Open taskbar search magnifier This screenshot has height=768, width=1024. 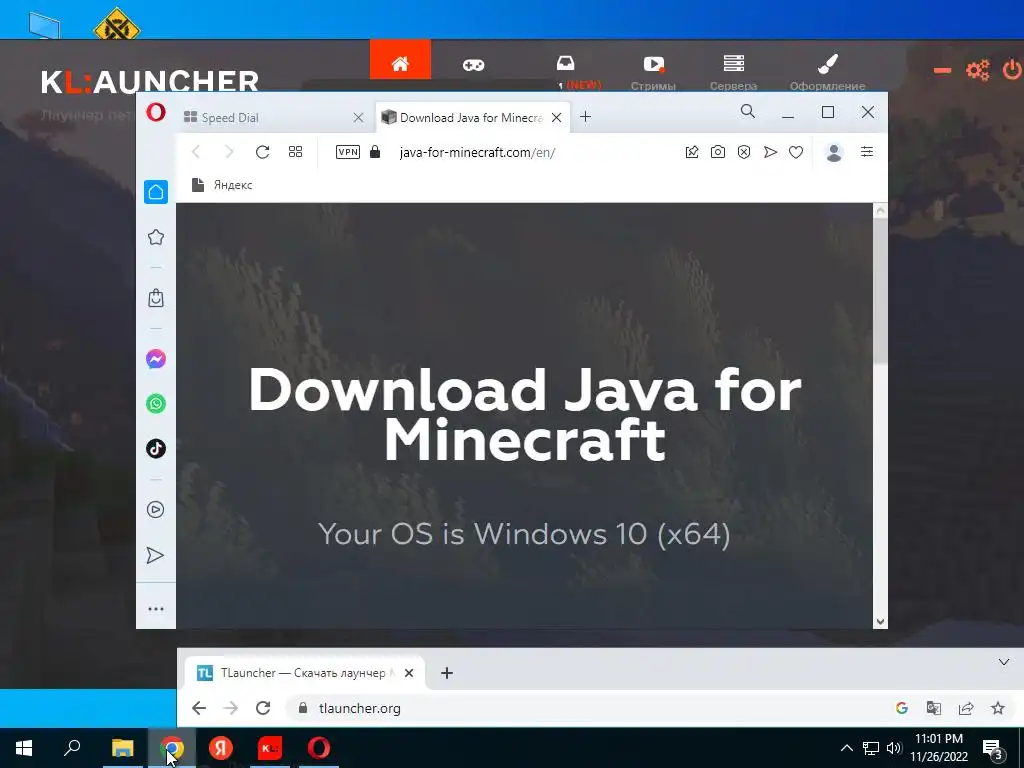(x=72, y=748)
